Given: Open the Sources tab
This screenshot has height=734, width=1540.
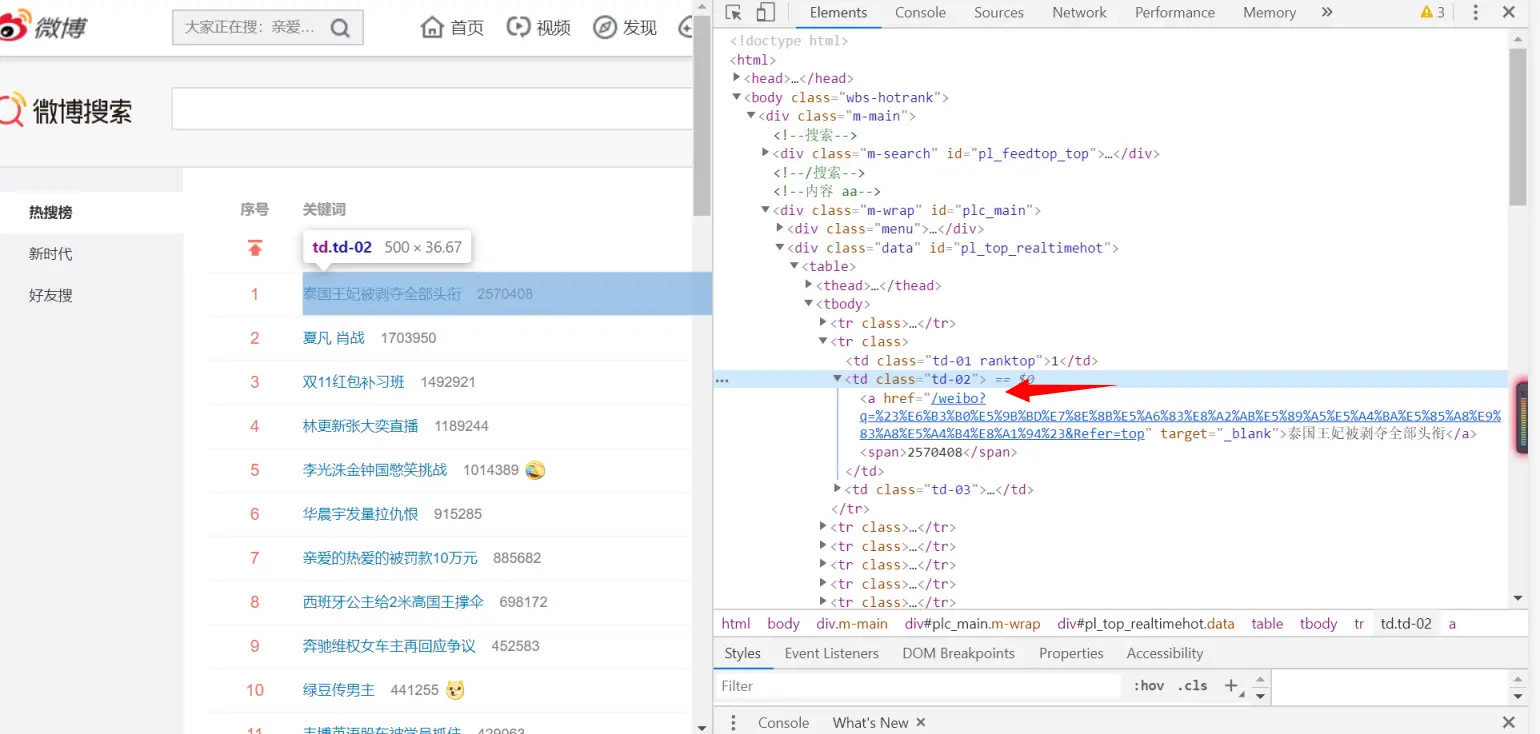Looking at the screenshot, I should [x=998, y=13].
